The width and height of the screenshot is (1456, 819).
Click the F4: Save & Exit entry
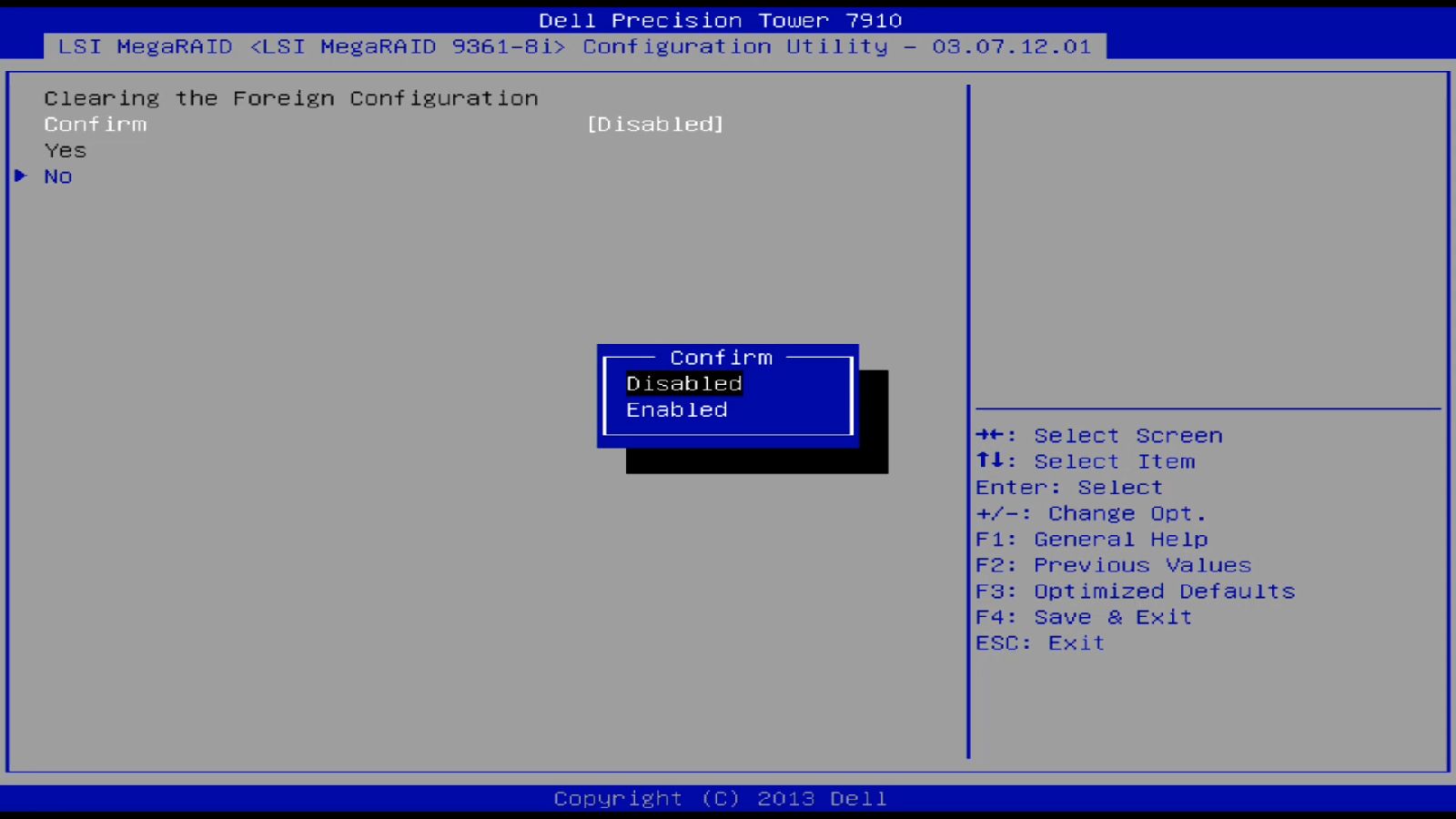(1083, 617)
